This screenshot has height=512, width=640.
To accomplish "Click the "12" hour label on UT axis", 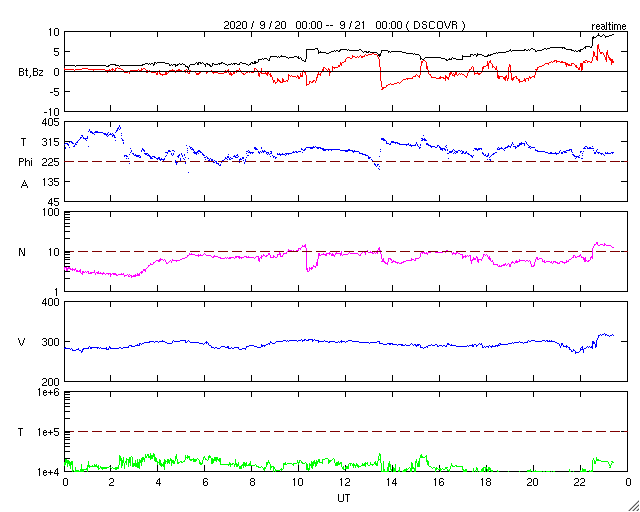I will [345, 482].
